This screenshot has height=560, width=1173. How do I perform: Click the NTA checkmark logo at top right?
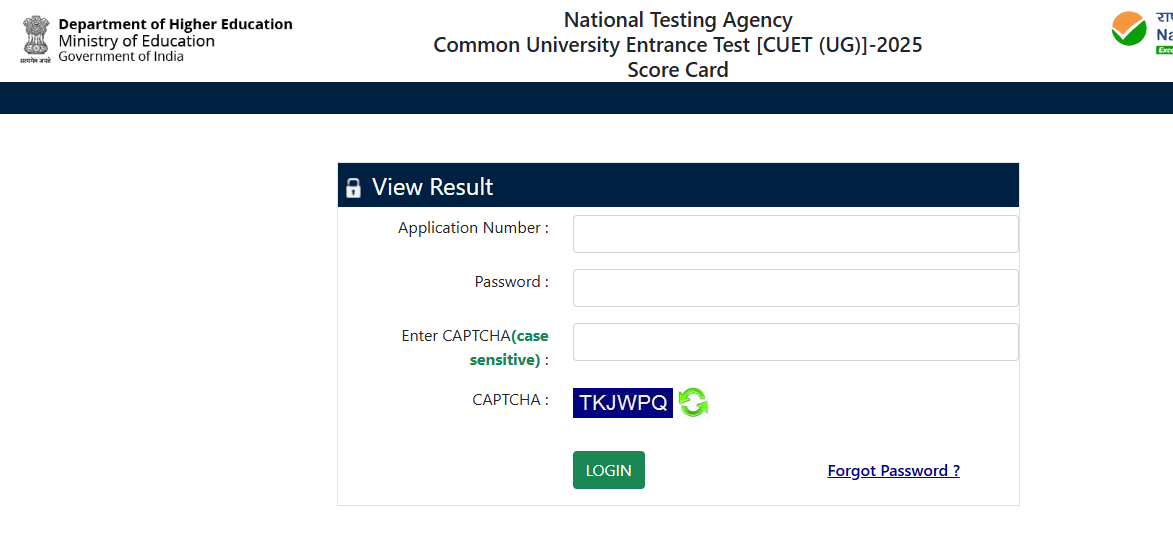click(x=1129, y=29)
